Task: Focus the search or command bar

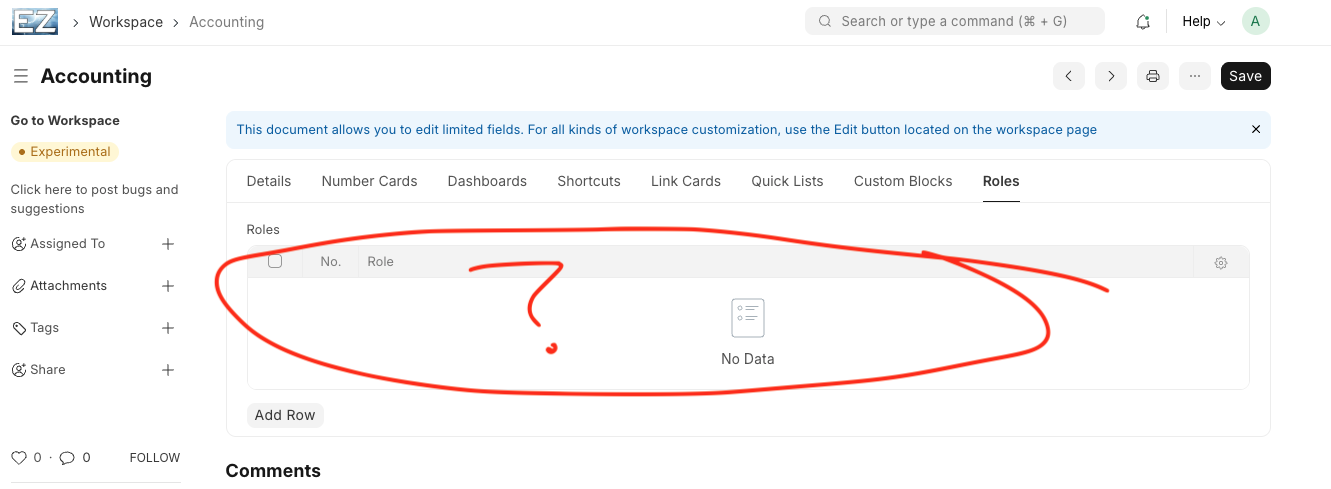Action: [955, 21]
